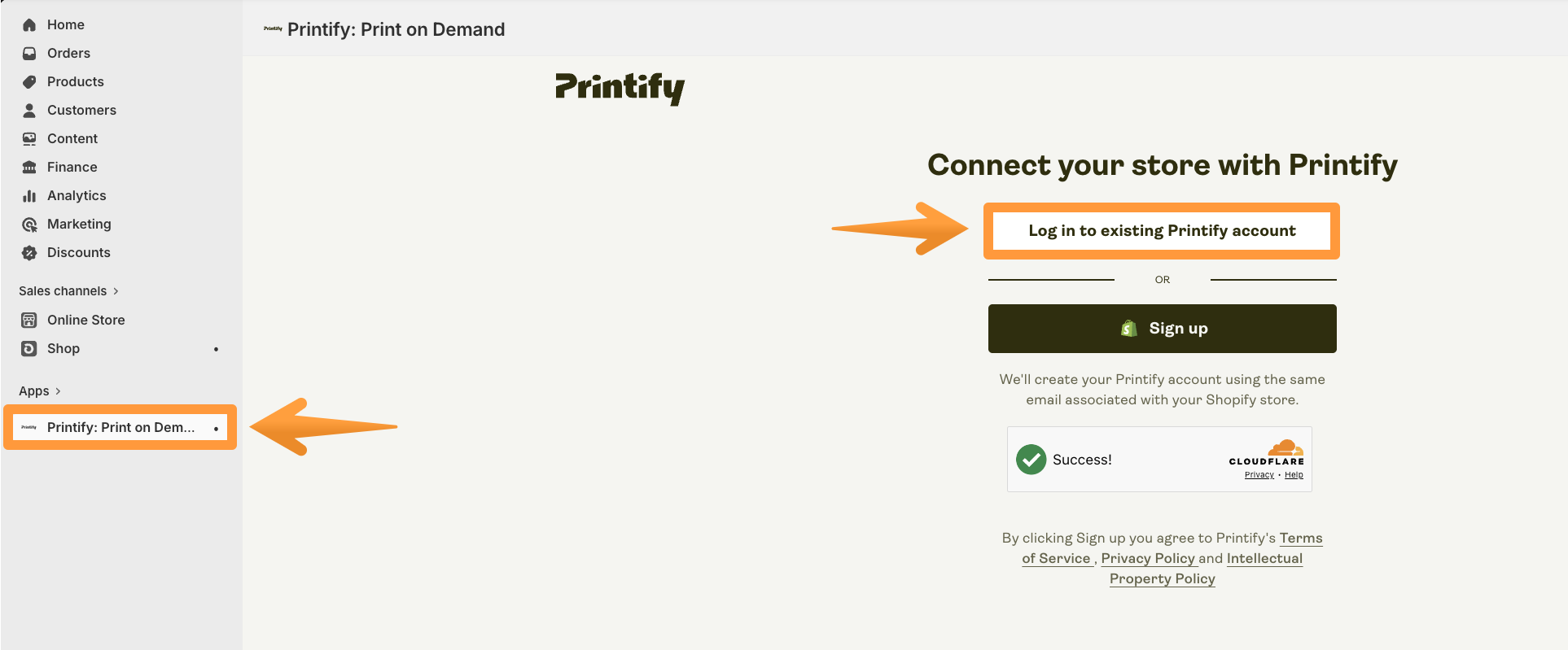Collapse the Sales channels chevron
Viewport: 1568px width, 650px height.
(117, 290)
